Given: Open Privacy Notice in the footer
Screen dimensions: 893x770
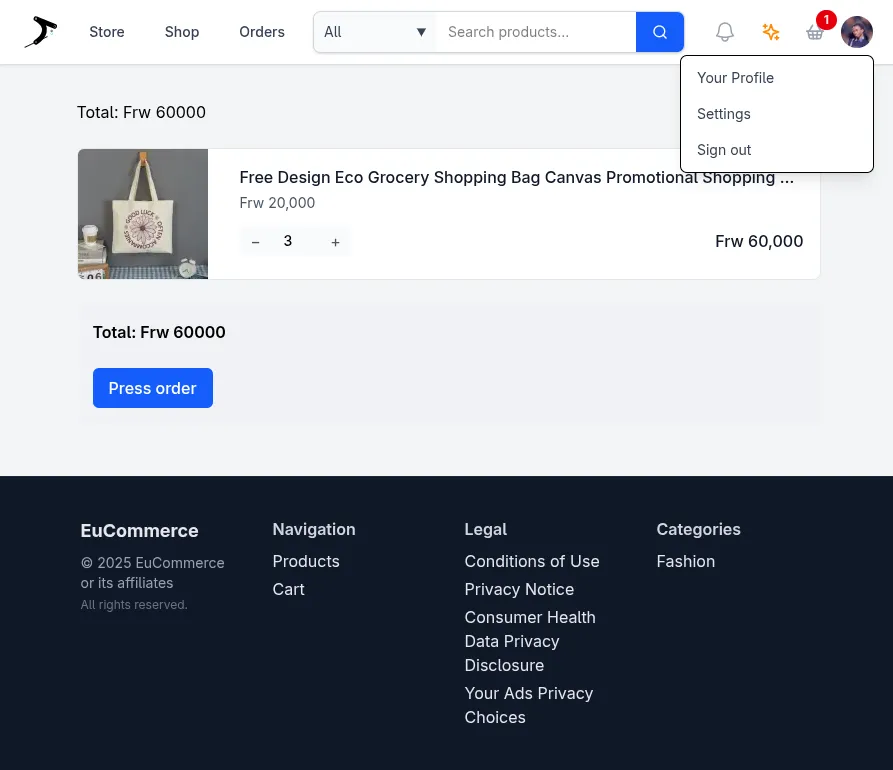Looking at the screenshot, I should 519,589.
